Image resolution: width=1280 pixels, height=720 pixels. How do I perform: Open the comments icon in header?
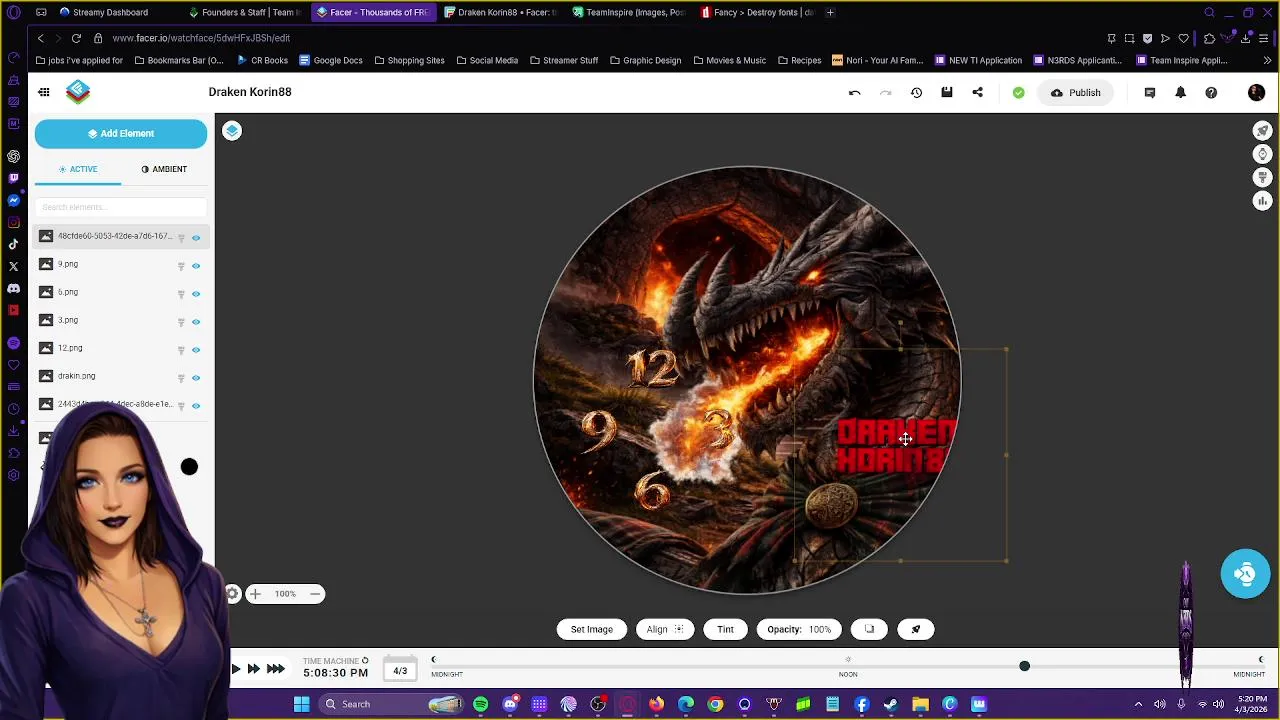point(1149,93)
